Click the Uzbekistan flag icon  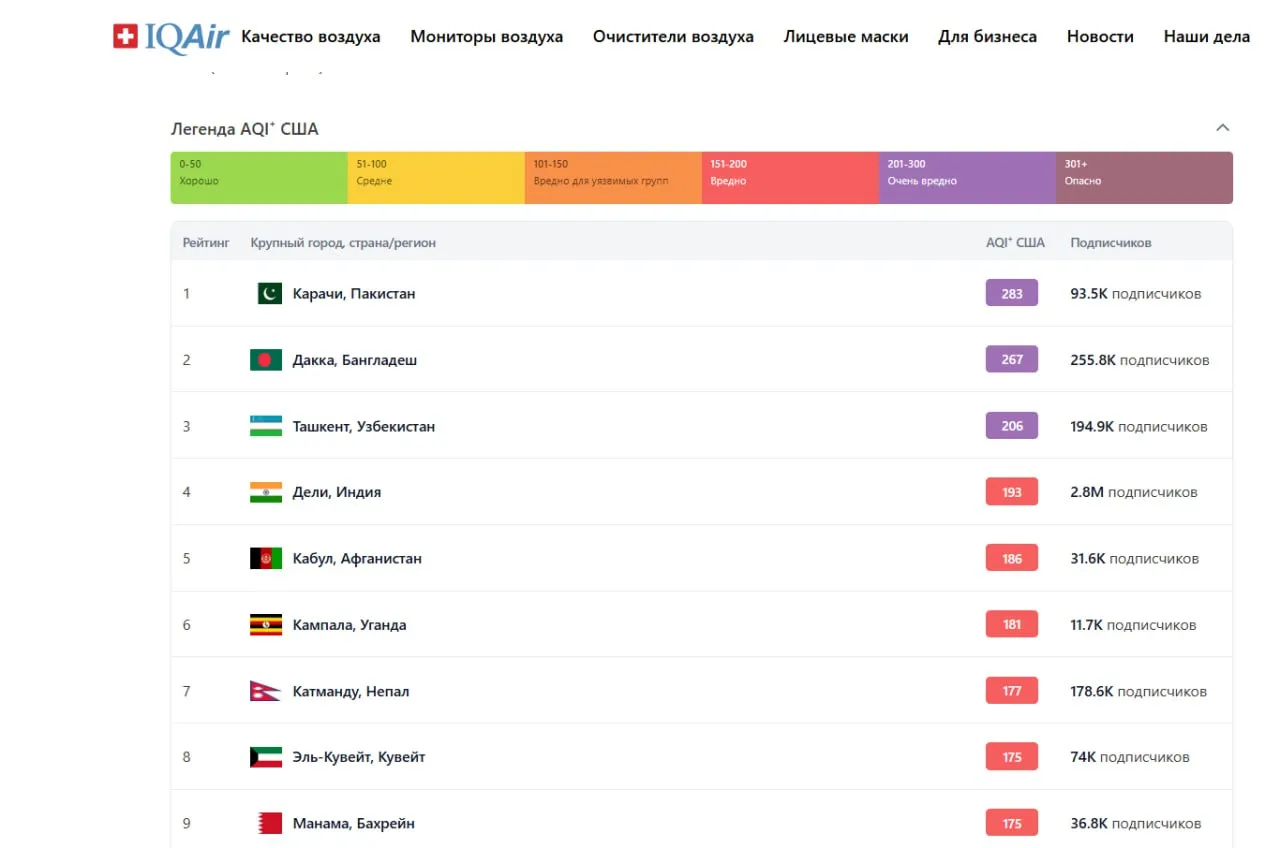(266, 426)
